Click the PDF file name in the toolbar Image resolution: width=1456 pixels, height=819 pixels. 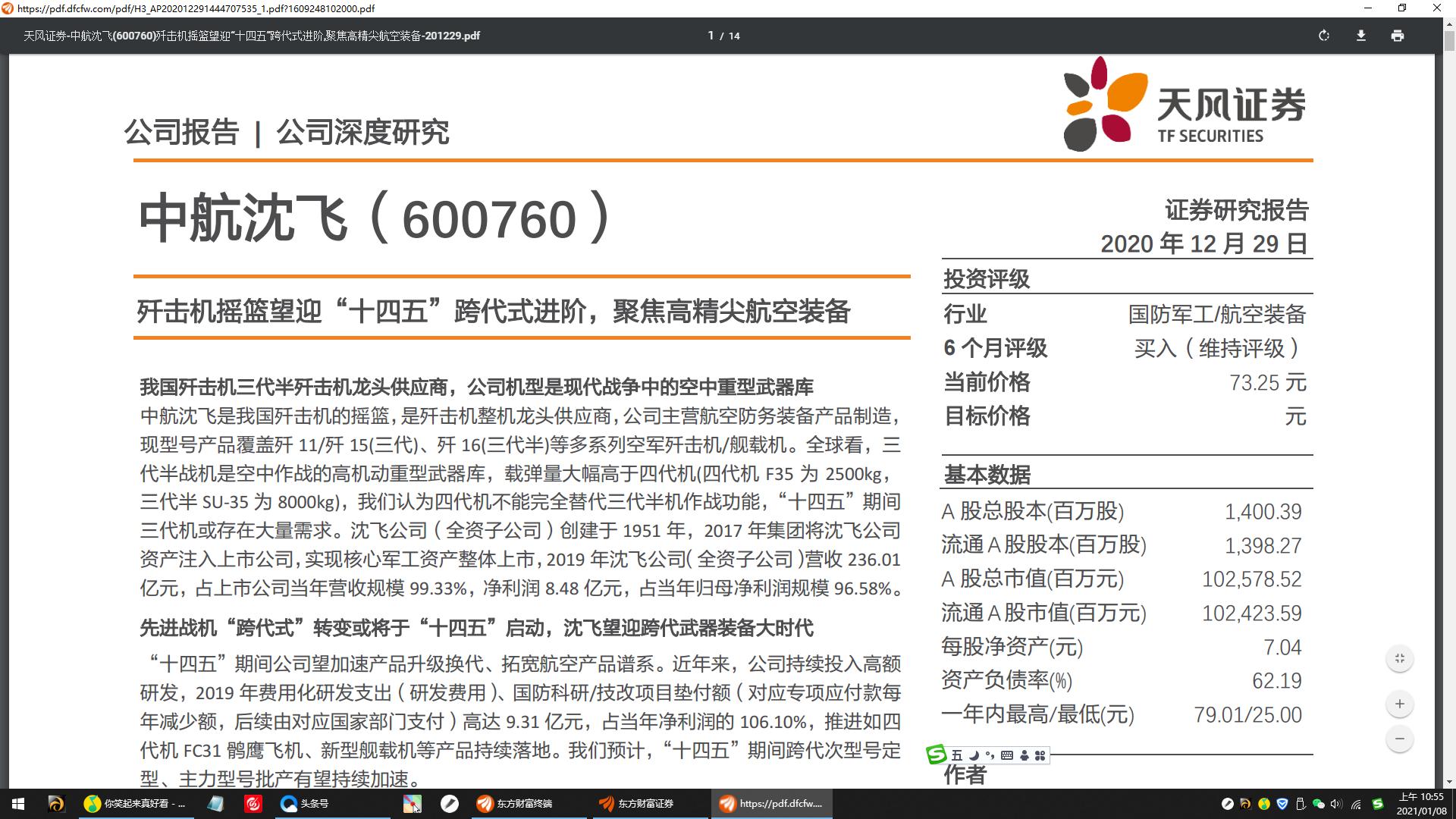click(251, 36)
